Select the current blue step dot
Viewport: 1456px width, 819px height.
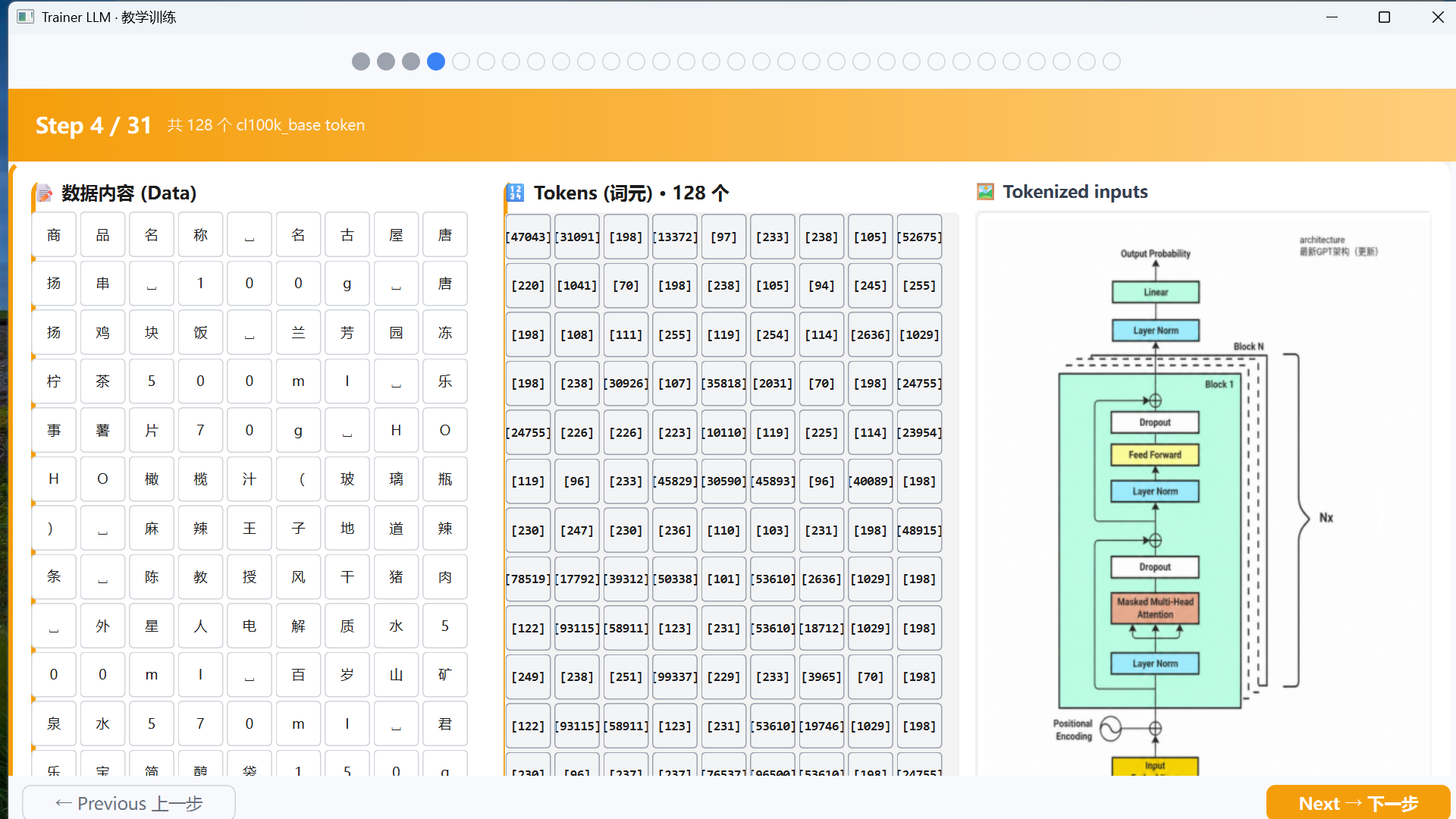(x=436, y=61)
